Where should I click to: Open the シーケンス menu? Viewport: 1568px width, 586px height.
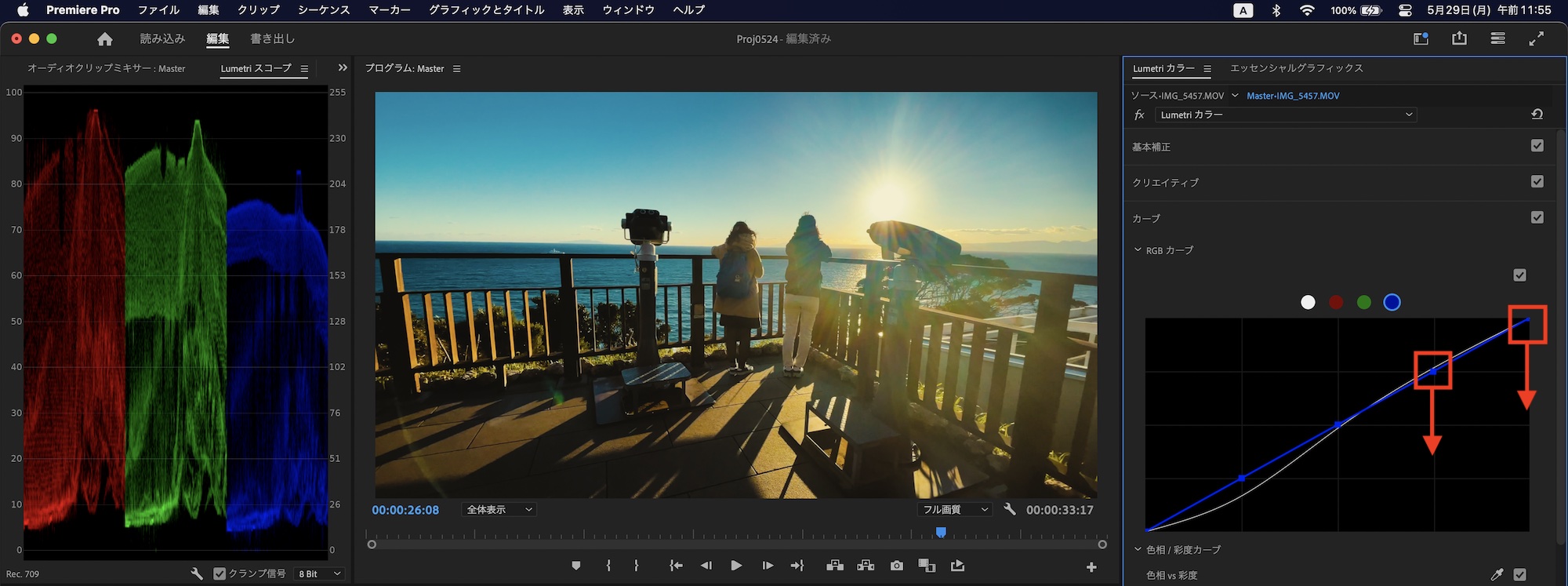[x=323, y=10]
